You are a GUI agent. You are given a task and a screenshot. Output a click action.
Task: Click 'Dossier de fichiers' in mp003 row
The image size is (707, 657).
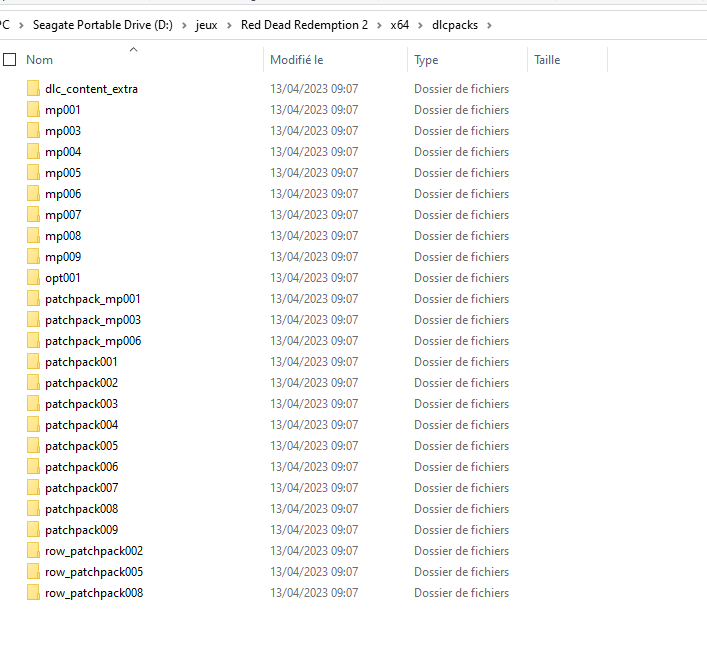(461, 130)
